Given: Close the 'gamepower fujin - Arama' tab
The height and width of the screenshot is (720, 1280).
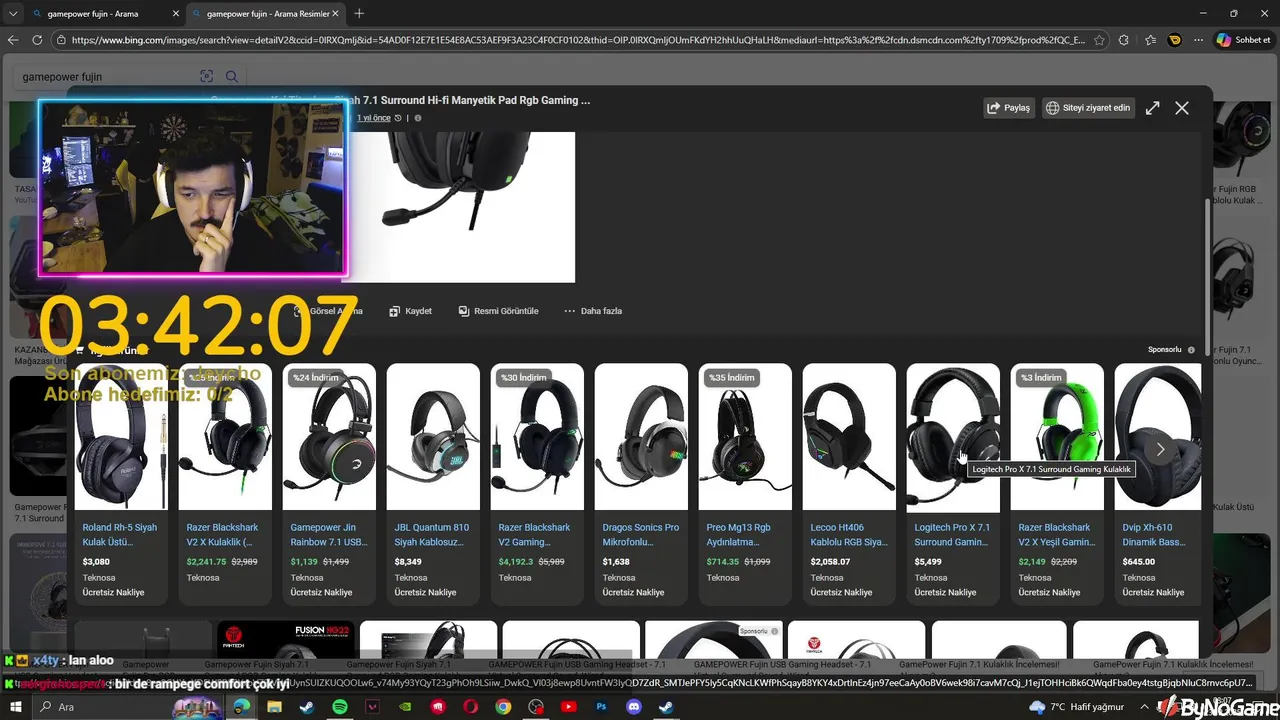Looking at the screenshot, I should click(x=175, y=14).
